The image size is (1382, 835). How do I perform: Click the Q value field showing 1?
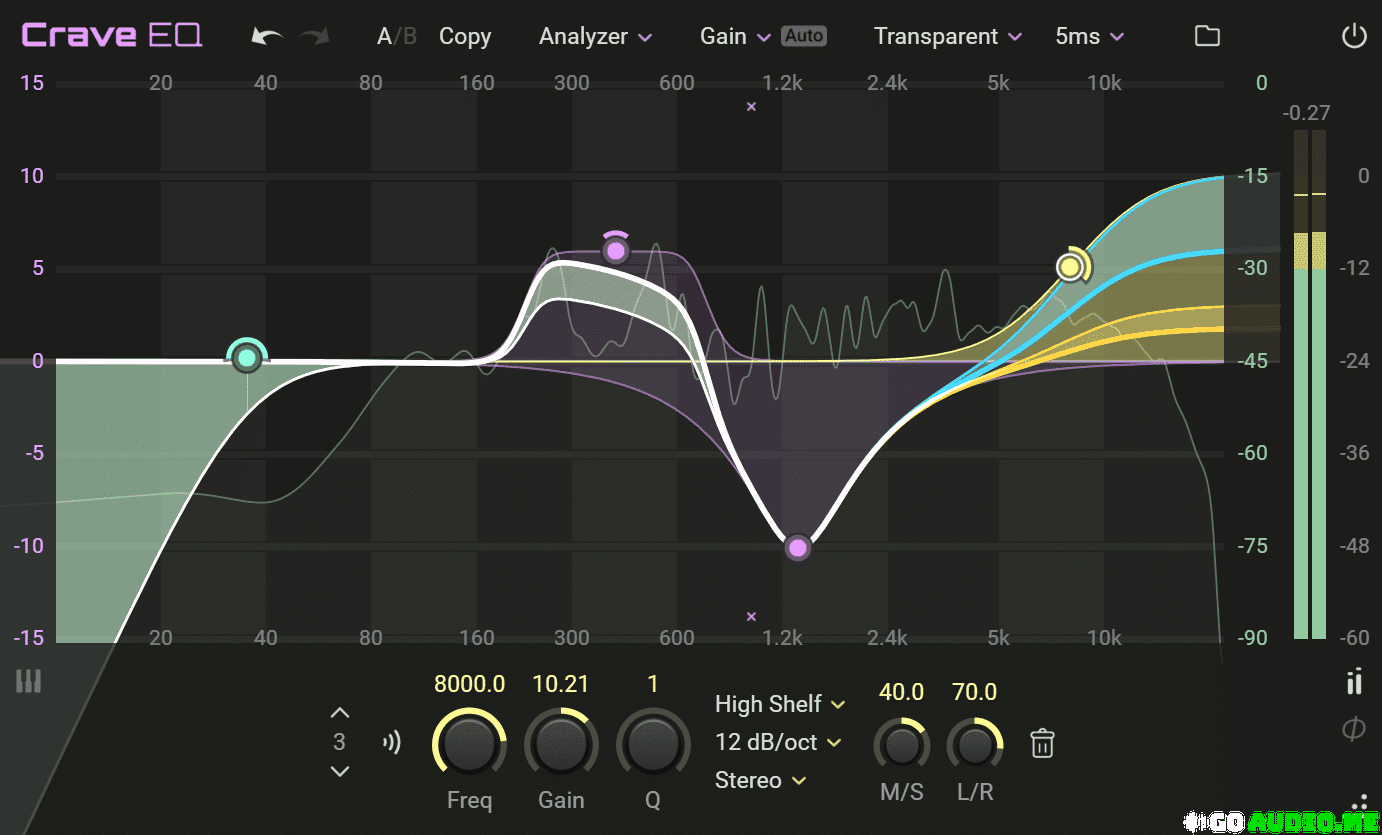653,685
